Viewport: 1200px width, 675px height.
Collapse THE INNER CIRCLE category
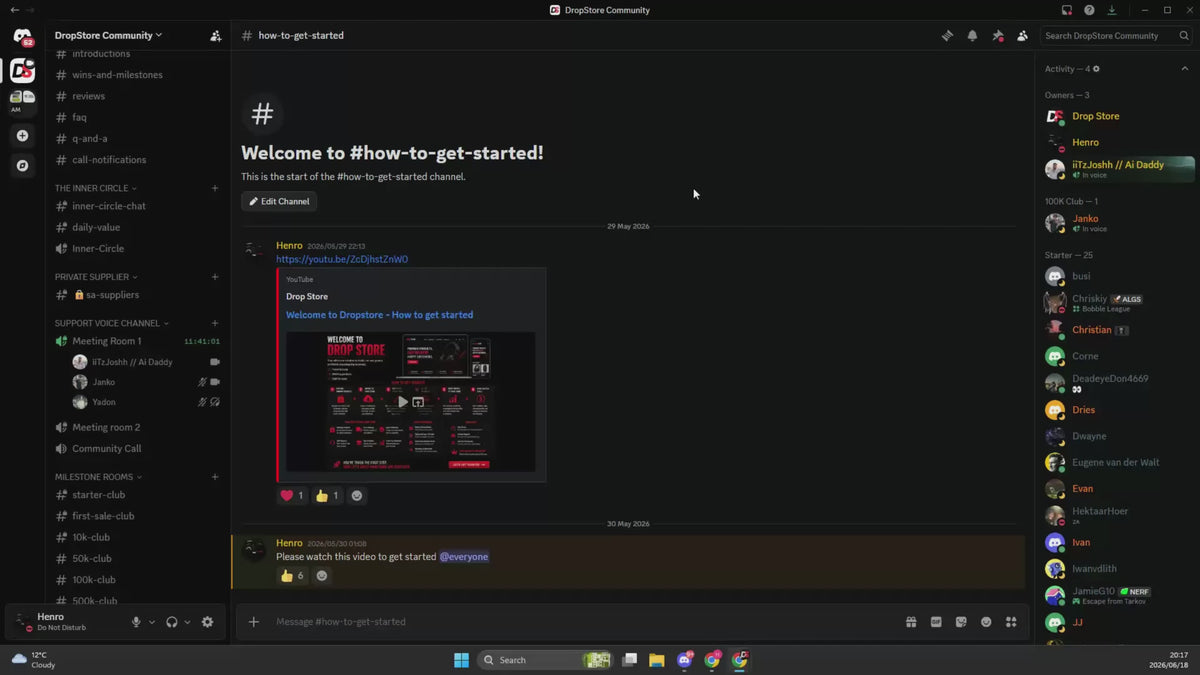[x=96, y=188]
